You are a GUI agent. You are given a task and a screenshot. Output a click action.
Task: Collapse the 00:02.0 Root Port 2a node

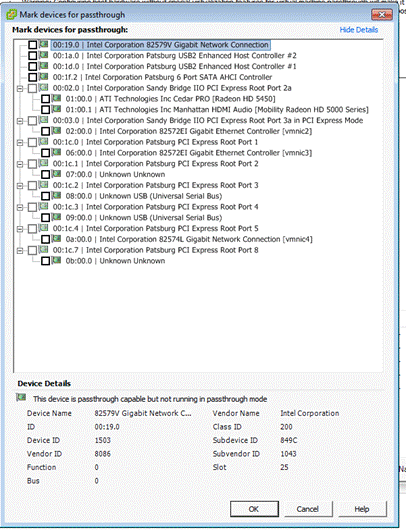20,89
